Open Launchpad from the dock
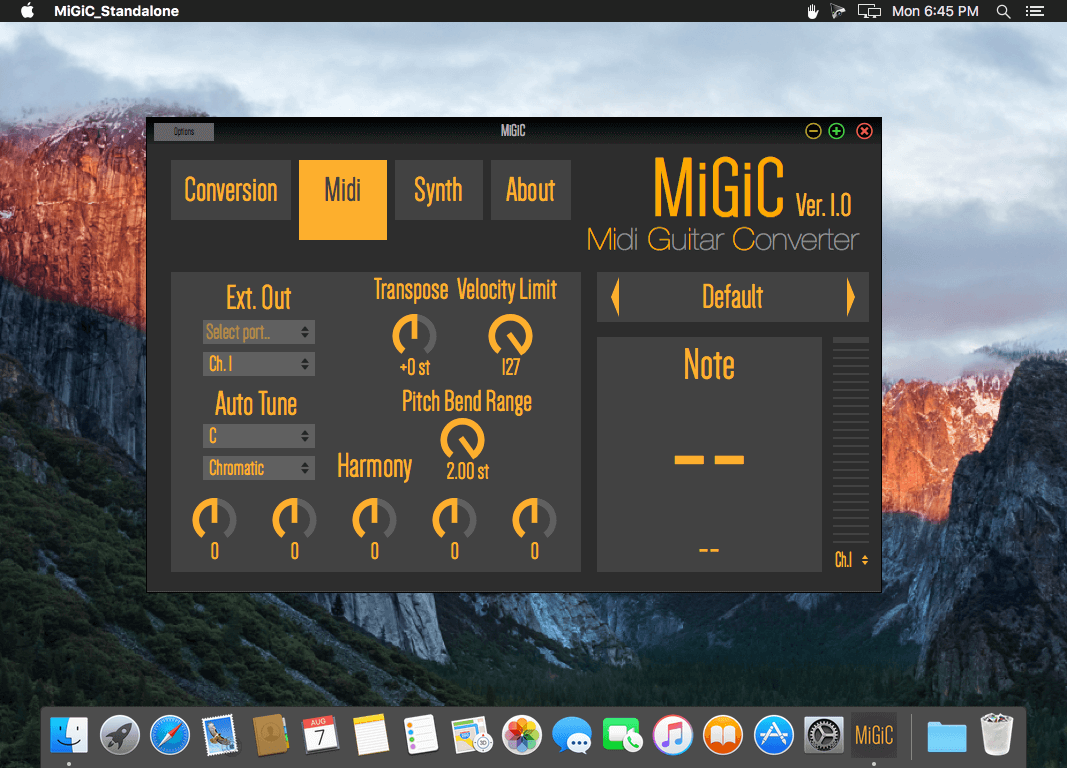1067x768 pixels. point(119,735)
